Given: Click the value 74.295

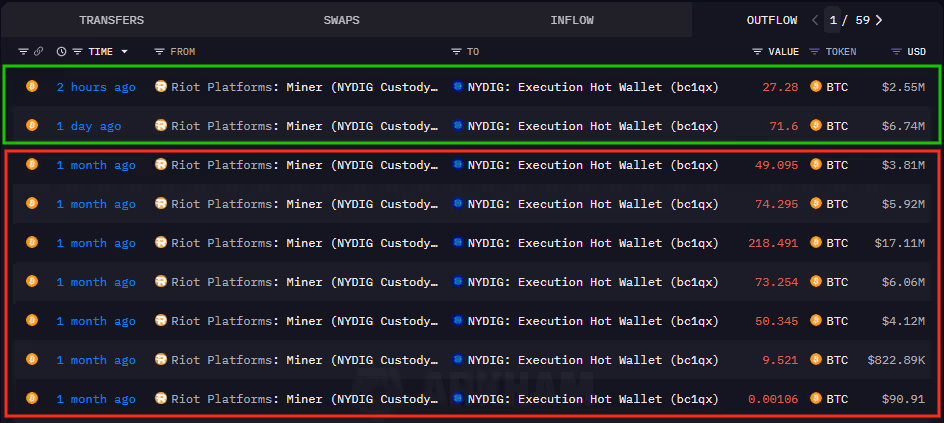Looking at the screenshot, I should point(777,204).
